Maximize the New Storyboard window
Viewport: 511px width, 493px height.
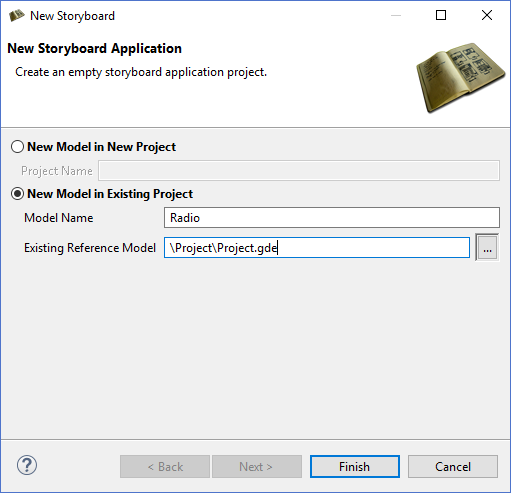point(441,15)
